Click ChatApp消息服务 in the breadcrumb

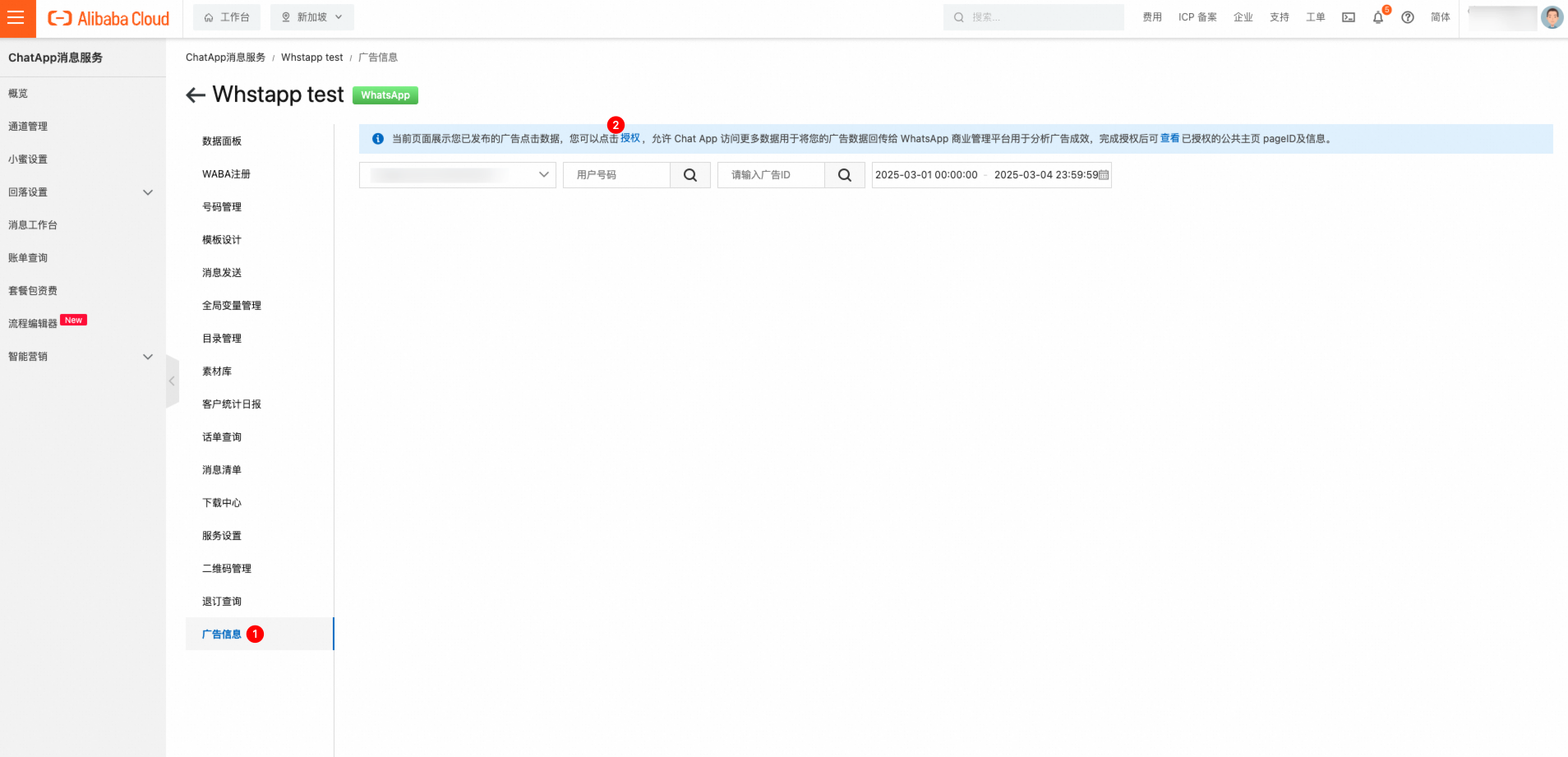click(x=226, y=58)
